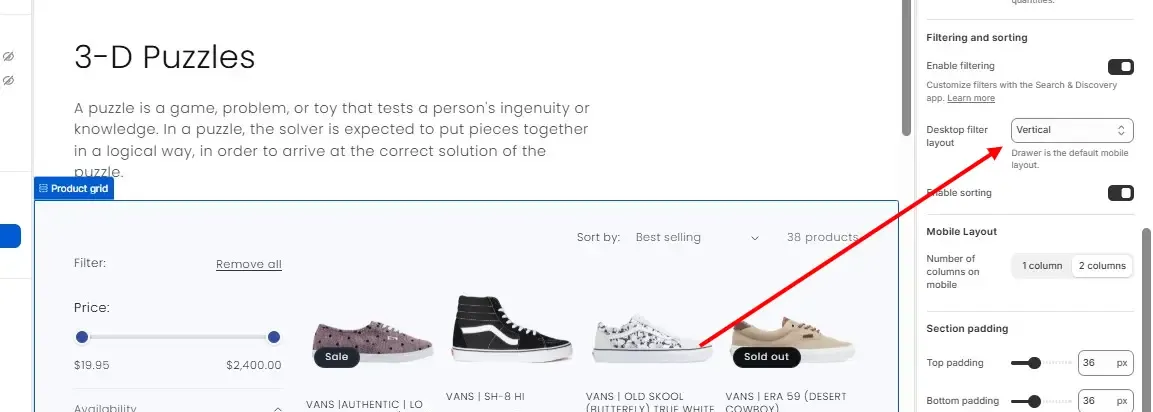Click the Top padding slider
The width and height of the screenshot is (1153, 412).
[x=1040, y=363]
